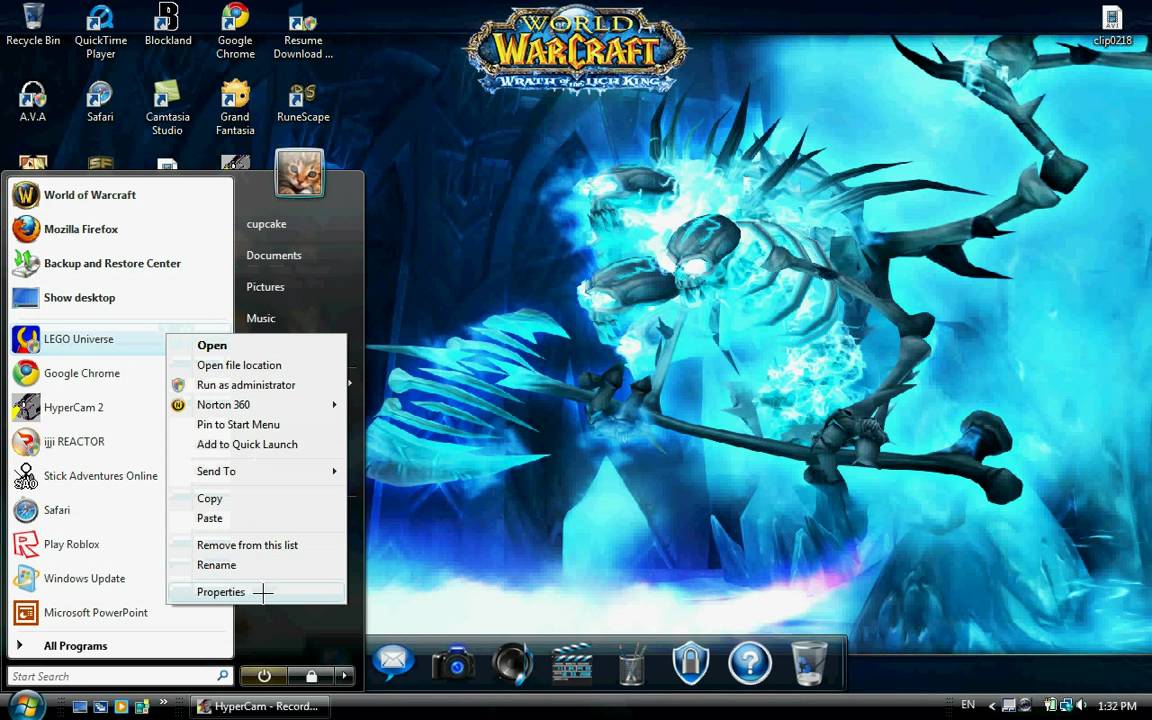Click the power sleep button

[264, 675]
